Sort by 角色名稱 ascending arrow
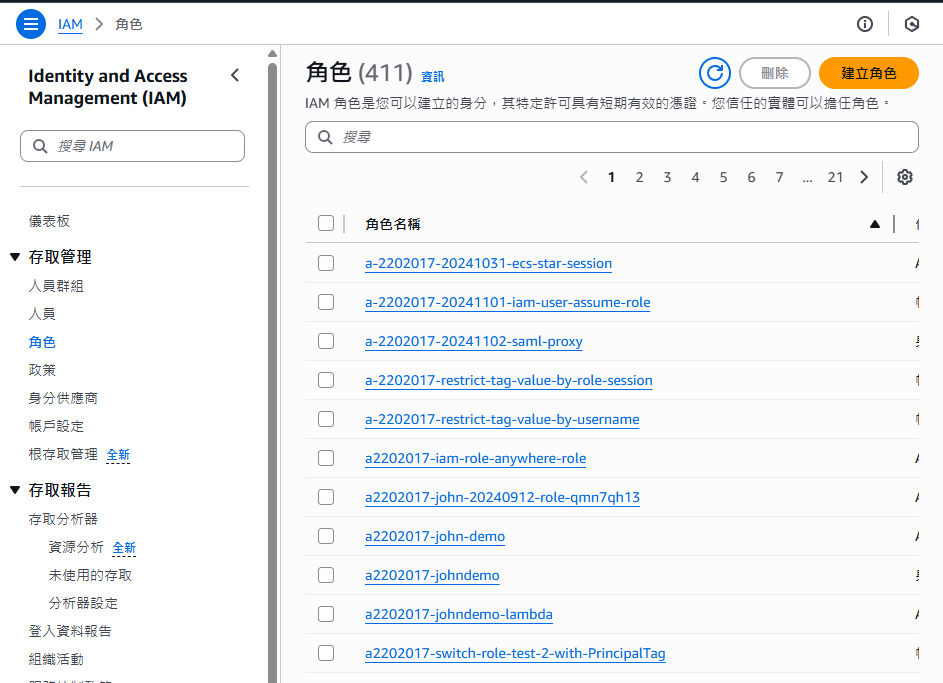Viewport: 943px width, 683px height. pyautogui.click(x=875, y=224)
